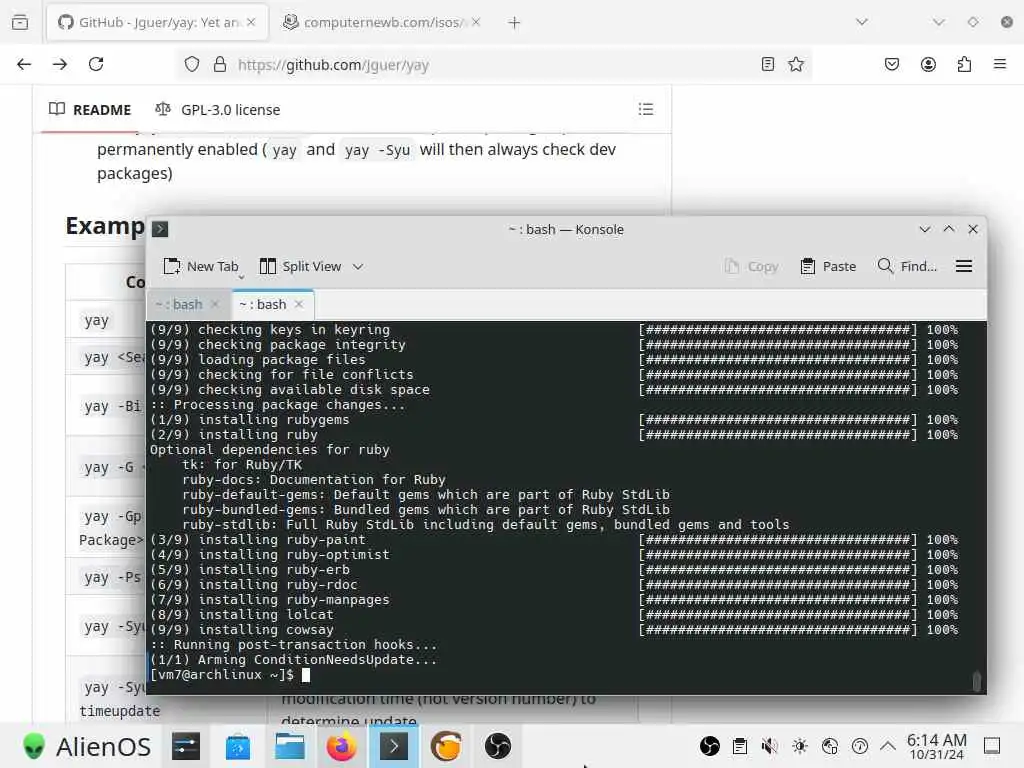Image resolution: width=1024 pixels, height=768 pixels.
Task: Switch to the GitHub Jguer/yay tab
Action: [x=157, y=23]
